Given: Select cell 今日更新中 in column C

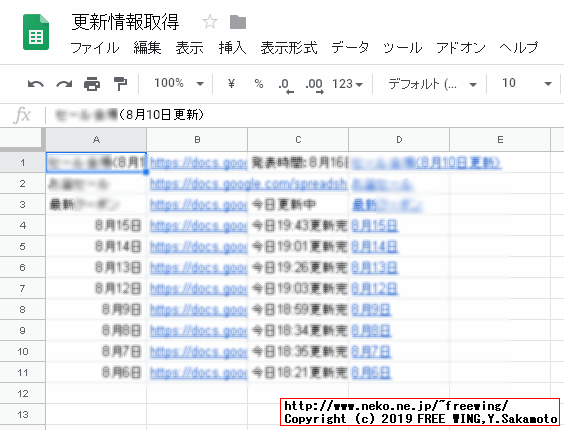Looking at the screenshot, I should pos(298,205).
